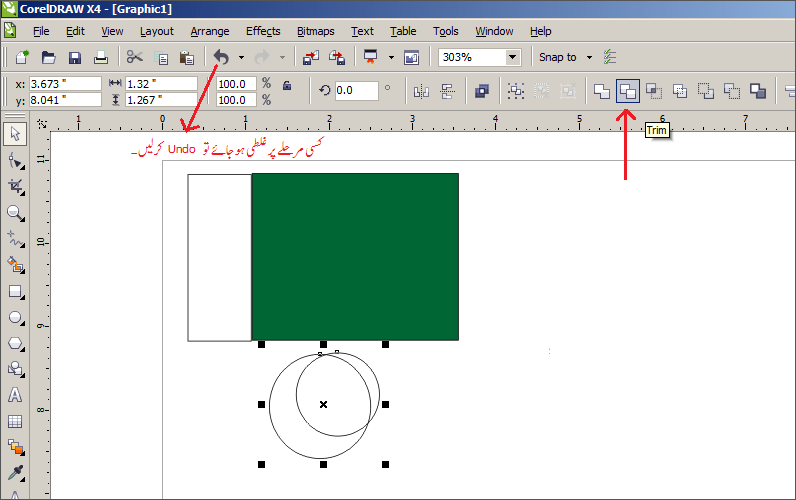Activate the Pick arrow tool
Viewport: 796px width, 500px height.
15,133
